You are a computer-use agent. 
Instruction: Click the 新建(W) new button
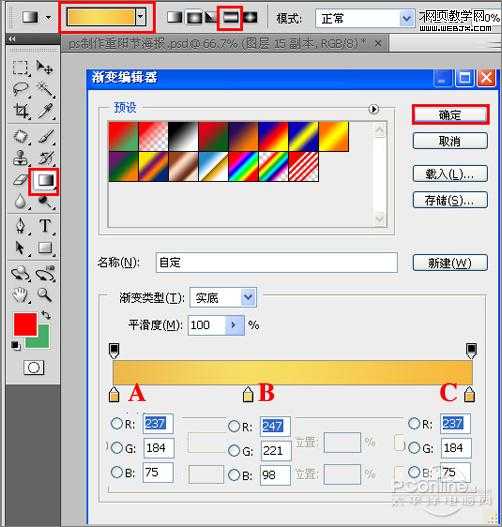[x=450, y=262]
